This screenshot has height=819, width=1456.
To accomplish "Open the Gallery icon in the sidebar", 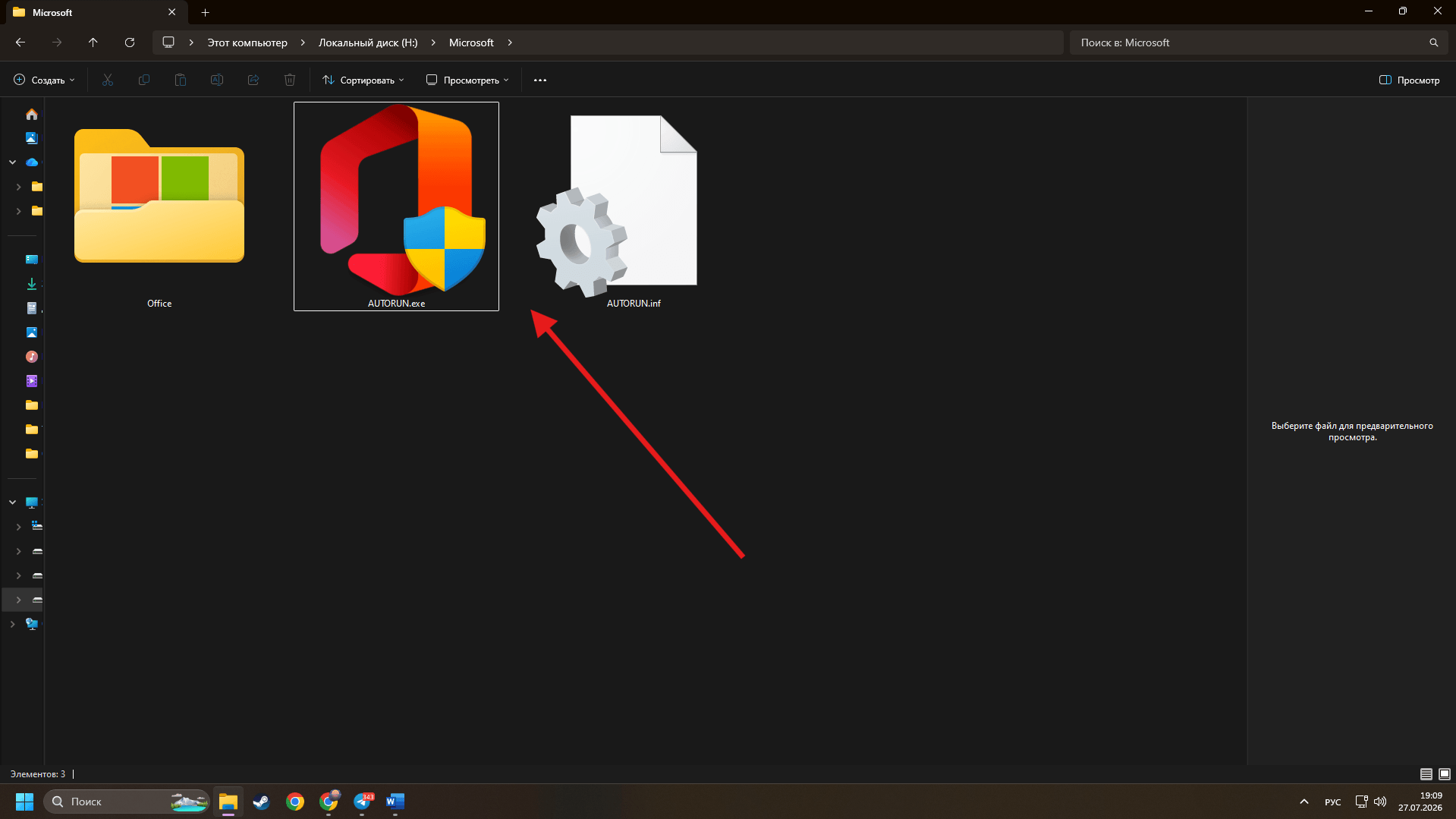I will 31,138.
